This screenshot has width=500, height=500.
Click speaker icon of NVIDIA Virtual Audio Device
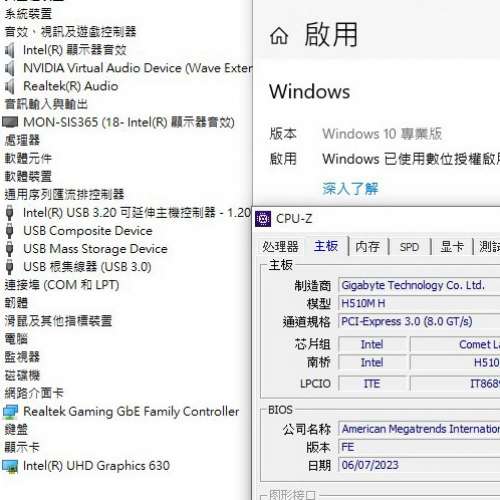pos(10,68)
